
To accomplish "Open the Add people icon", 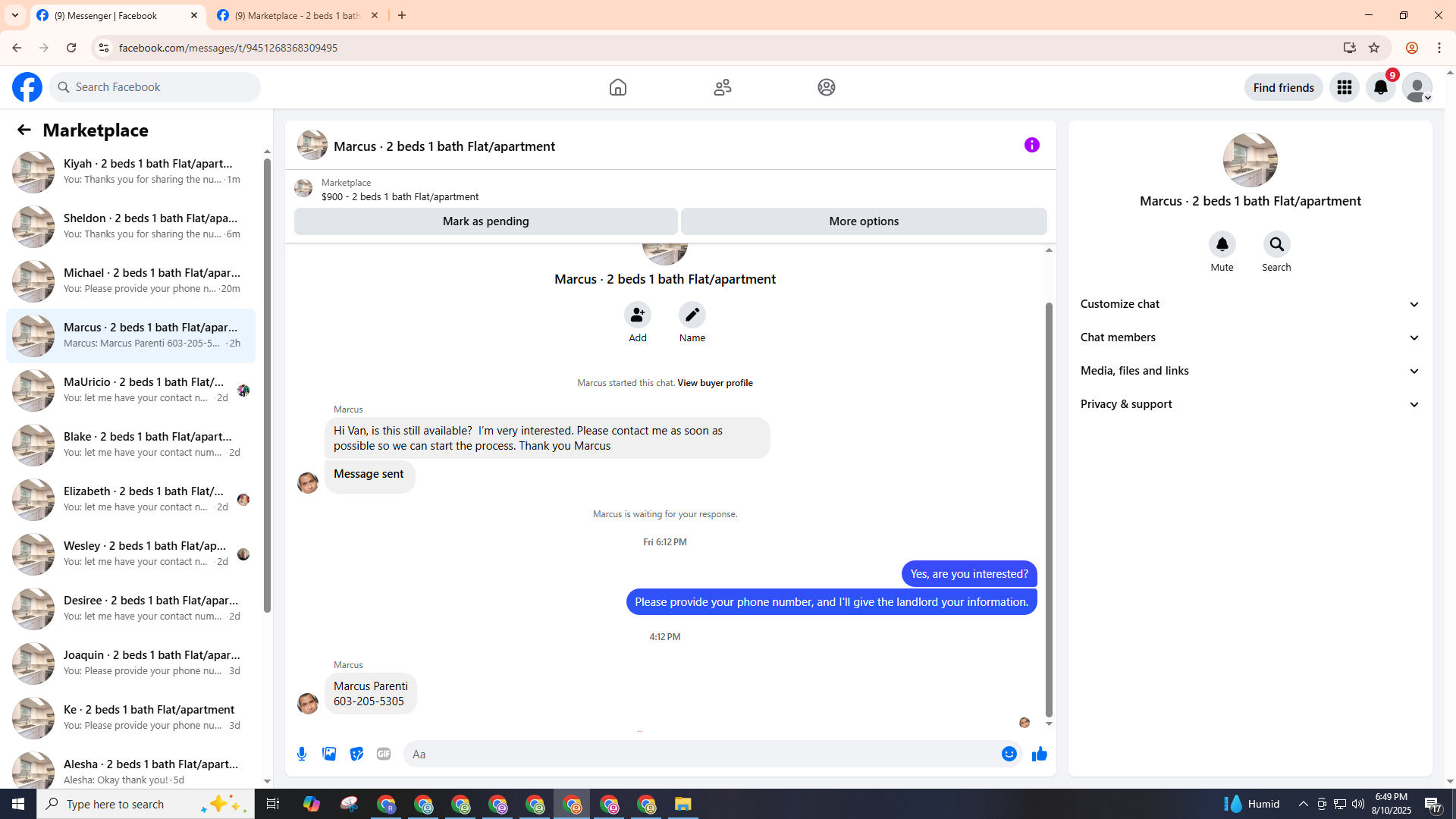I will click(x=637, y=315).
